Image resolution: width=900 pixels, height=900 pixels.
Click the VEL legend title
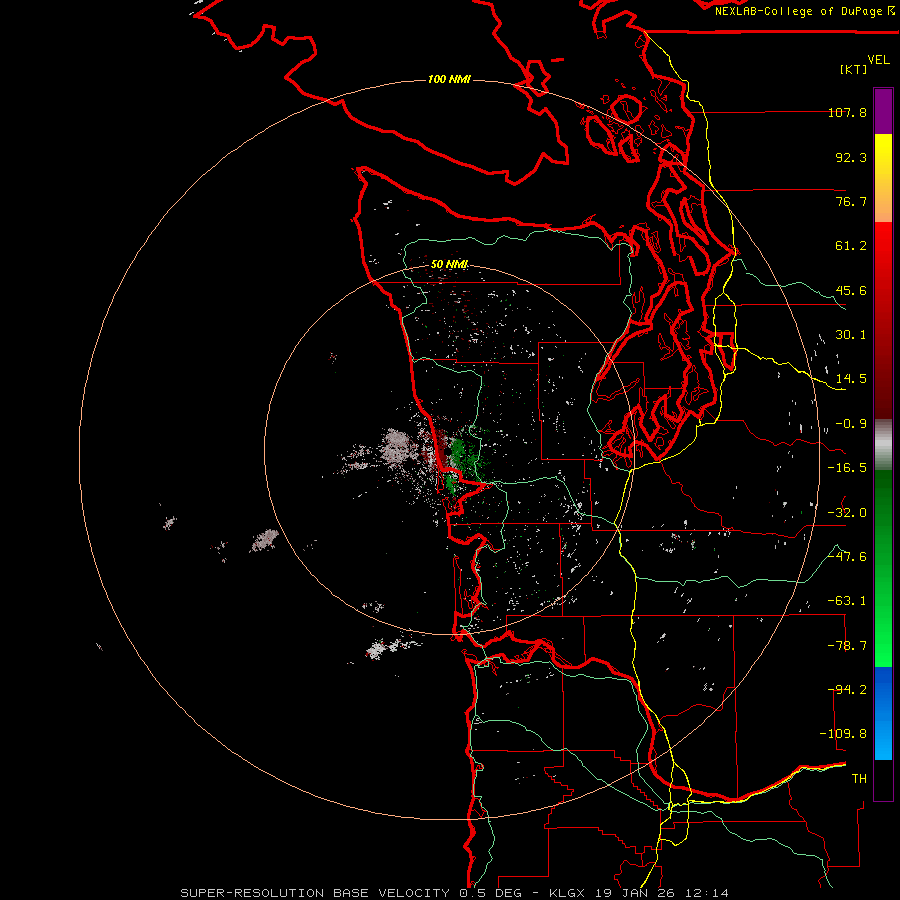coord(878,60)
